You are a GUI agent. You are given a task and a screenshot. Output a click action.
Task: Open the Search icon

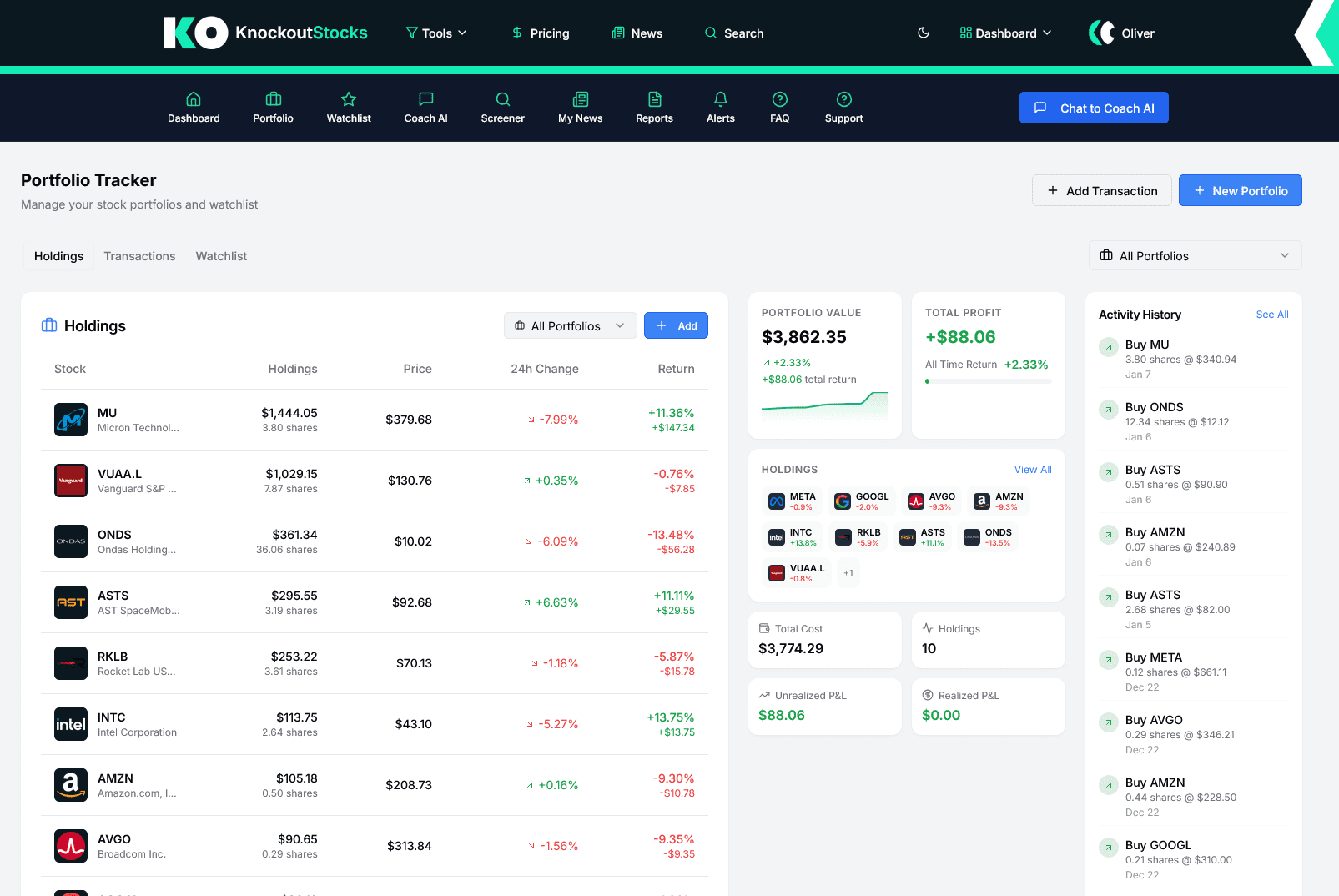click(x=734, y=33)
